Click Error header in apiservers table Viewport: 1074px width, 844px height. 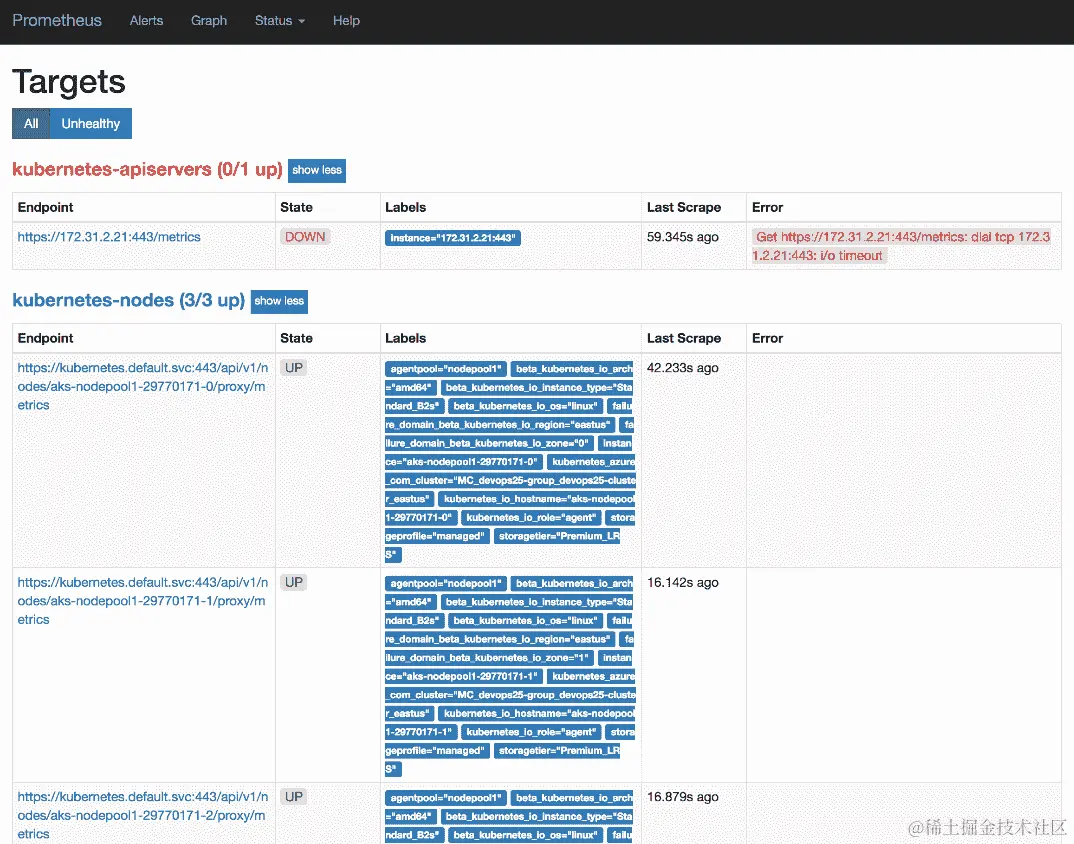tap(767, 208)
